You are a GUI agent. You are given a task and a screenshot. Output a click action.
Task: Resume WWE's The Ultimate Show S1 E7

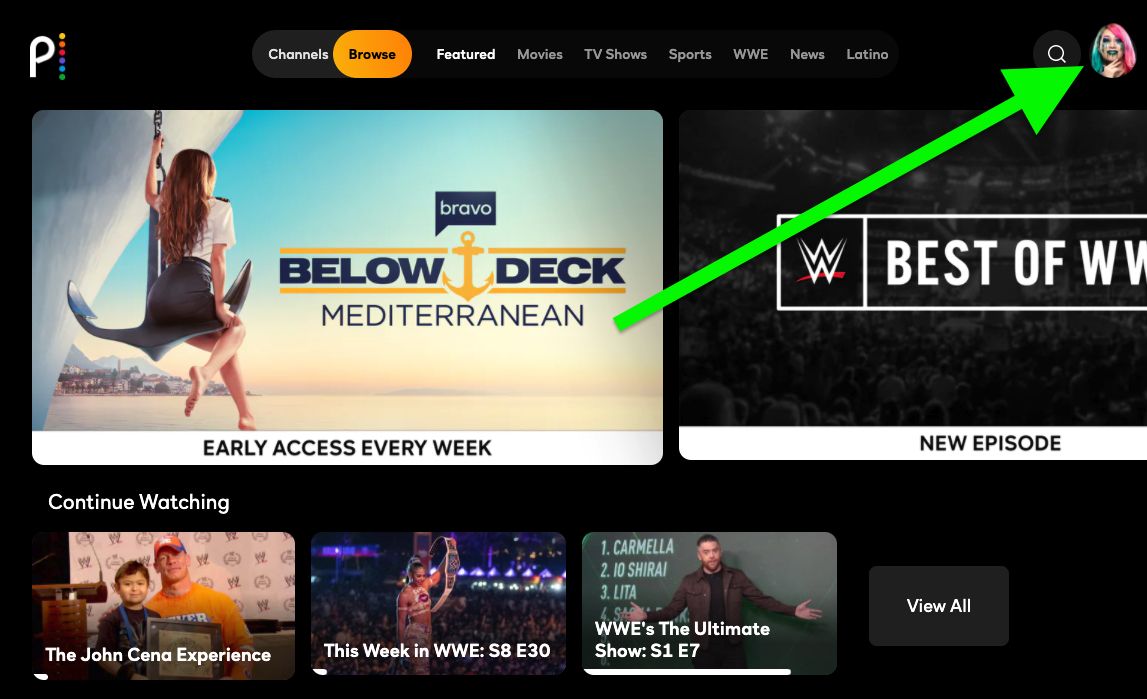tap(709, 603)
